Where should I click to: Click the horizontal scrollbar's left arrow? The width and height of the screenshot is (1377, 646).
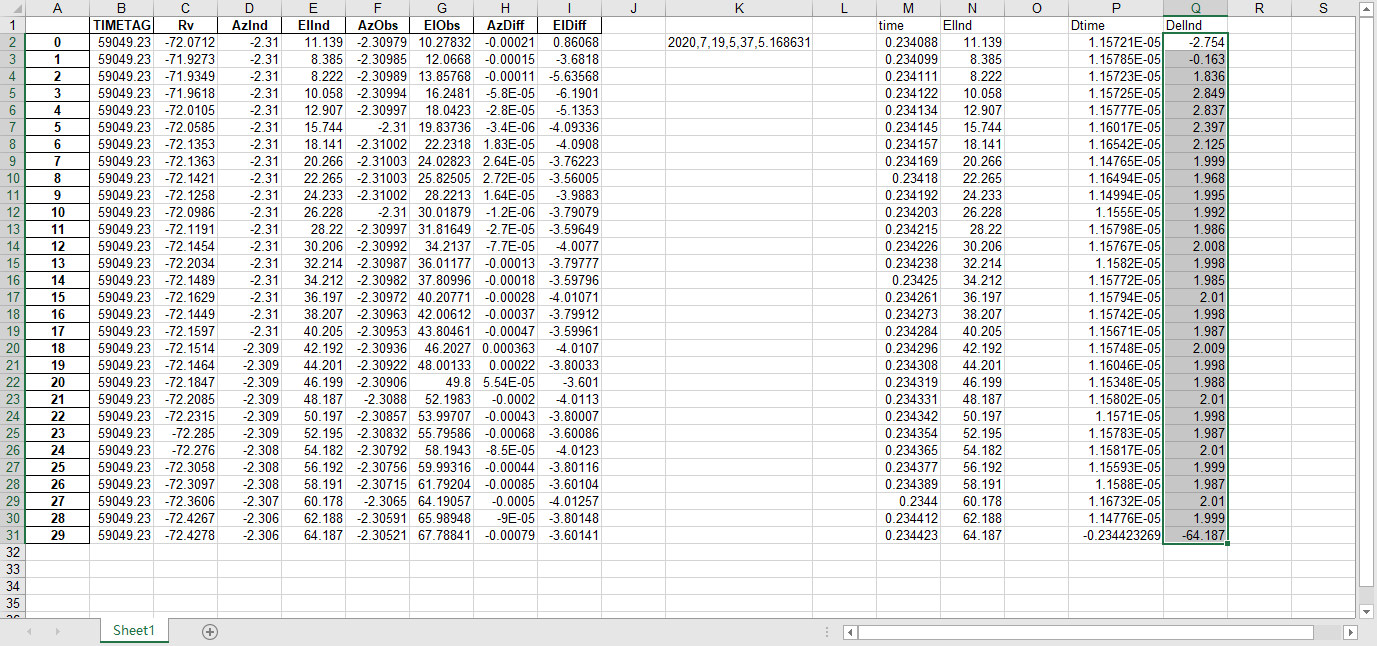(849, 632)
